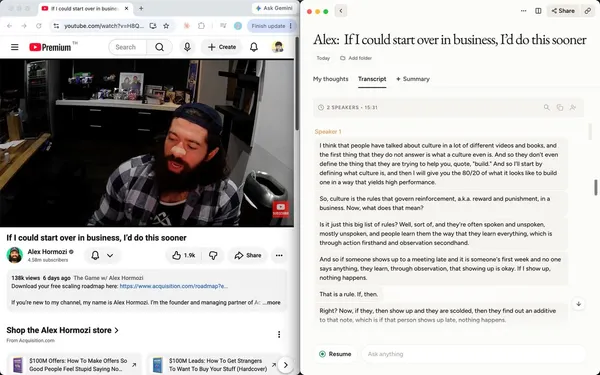Like the video with thumbs up

[183, 255]
